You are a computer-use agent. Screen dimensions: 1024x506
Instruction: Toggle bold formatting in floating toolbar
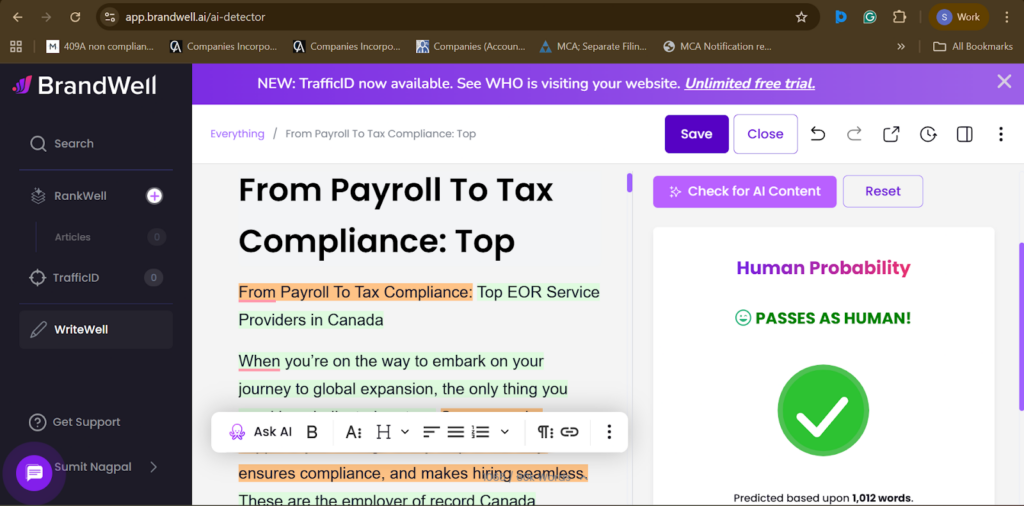[x=312, y=432]
